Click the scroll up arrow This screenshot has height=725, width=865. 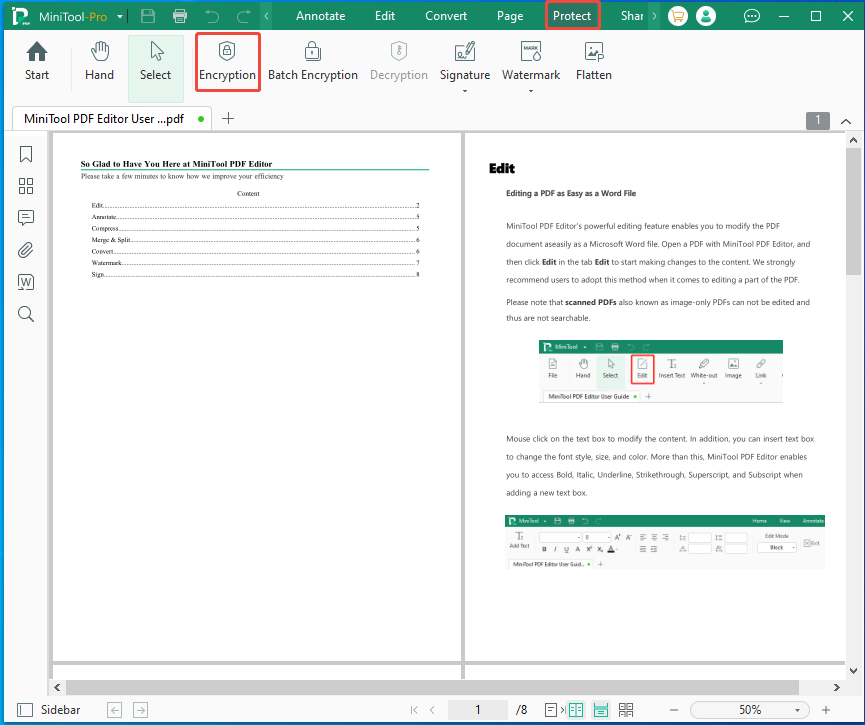coord(853,140)
